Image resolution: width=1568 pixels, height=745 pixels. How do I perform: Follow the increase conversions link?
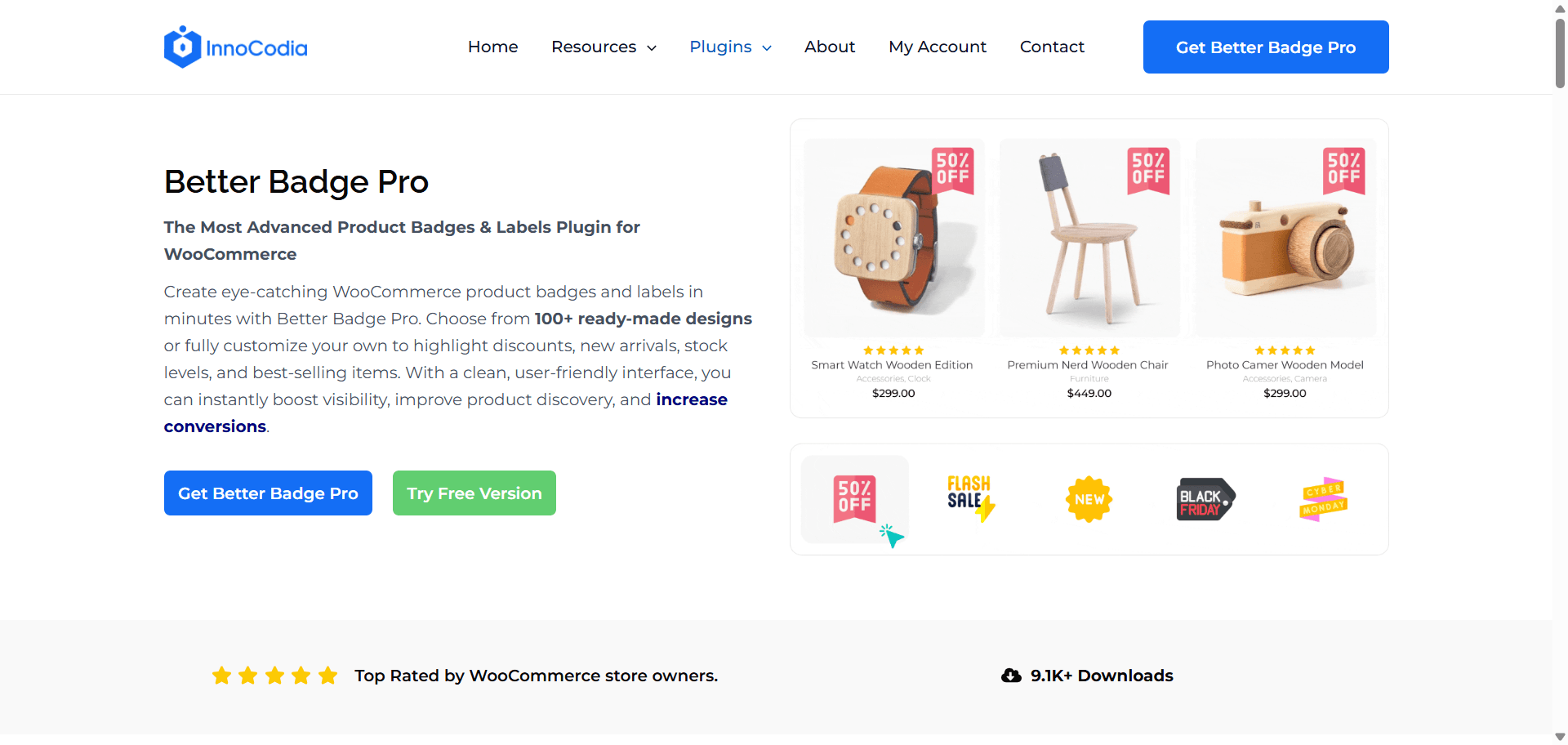[x=445, y=413]
